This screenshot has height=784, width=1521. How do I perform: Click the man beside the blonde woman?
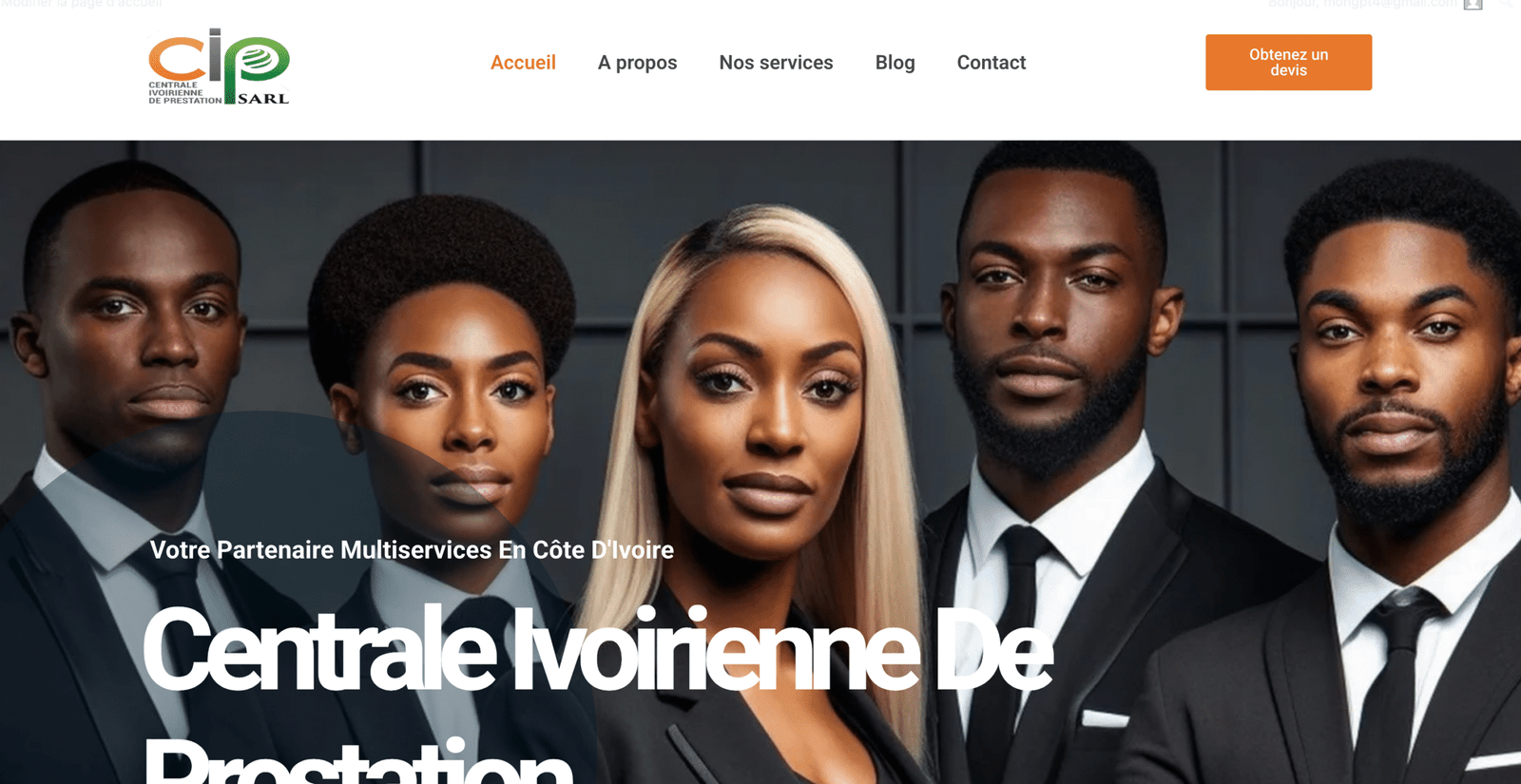tap(1055, 361)
